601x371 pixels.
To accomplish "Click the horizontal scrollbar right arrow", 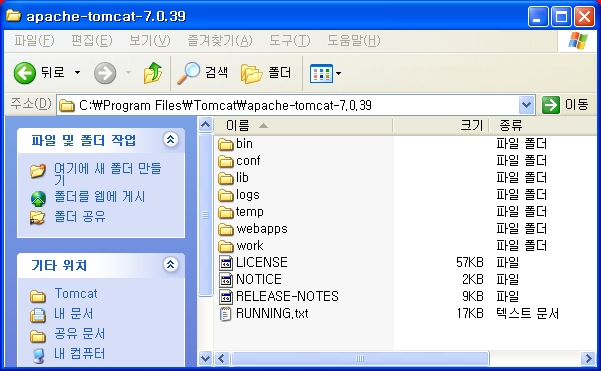I will pos(588,359).
